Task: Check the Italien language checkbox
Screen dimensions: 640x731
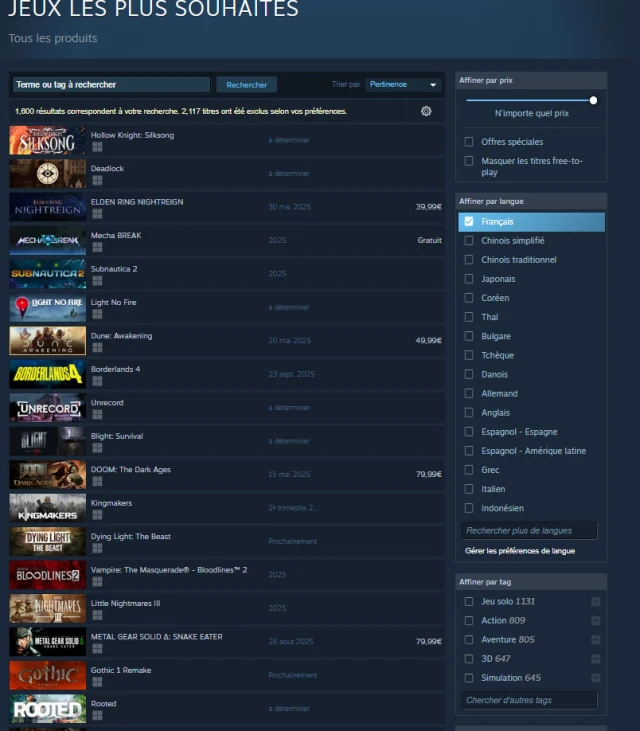Action: pos(469,489)
